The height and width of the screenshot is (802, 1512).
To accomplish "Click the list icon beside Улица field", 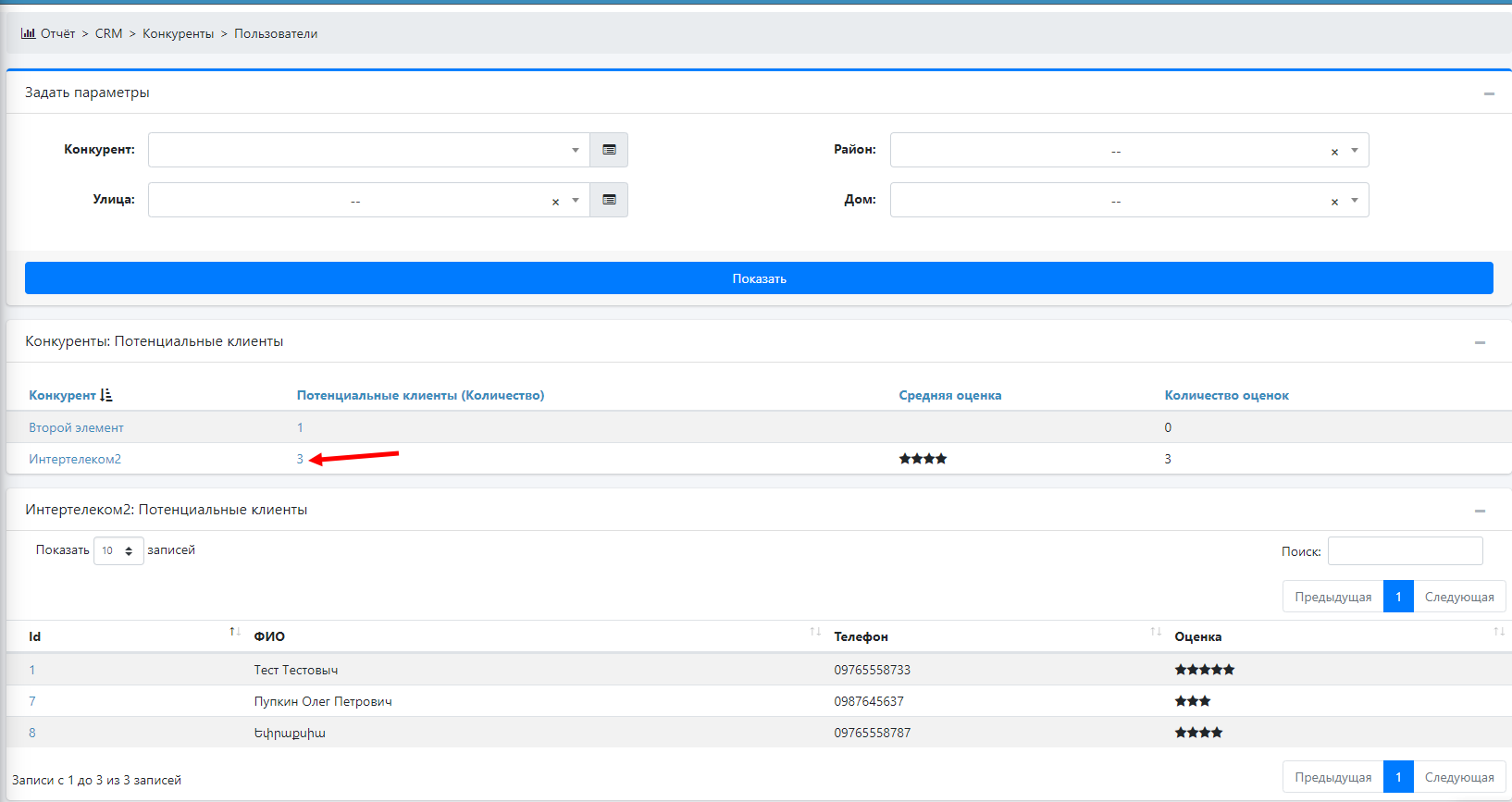I will pyautogui.click(x=609, y=200).
